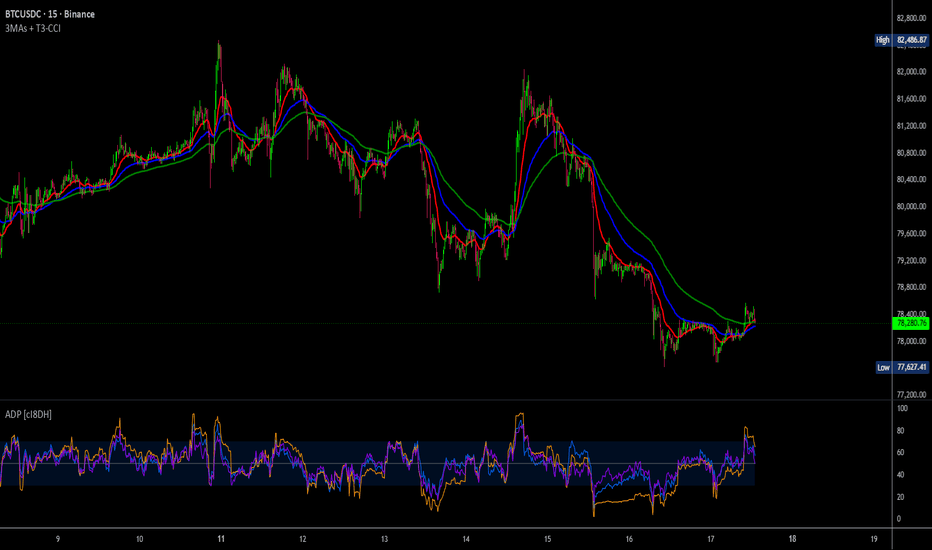
Task: Click the 40 level on the ADP scale
Action: pyautogui.click(x=900, y=474)
